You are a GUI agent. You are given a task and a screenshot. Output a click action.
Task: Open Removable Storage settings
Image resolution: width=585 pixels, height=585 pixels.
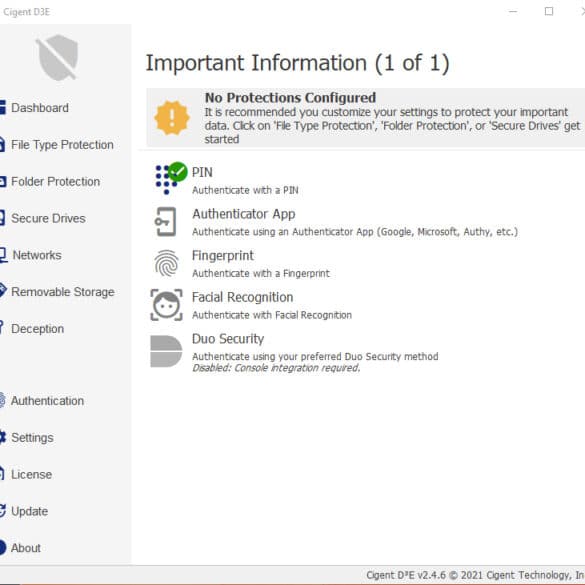tap(63, 292)
